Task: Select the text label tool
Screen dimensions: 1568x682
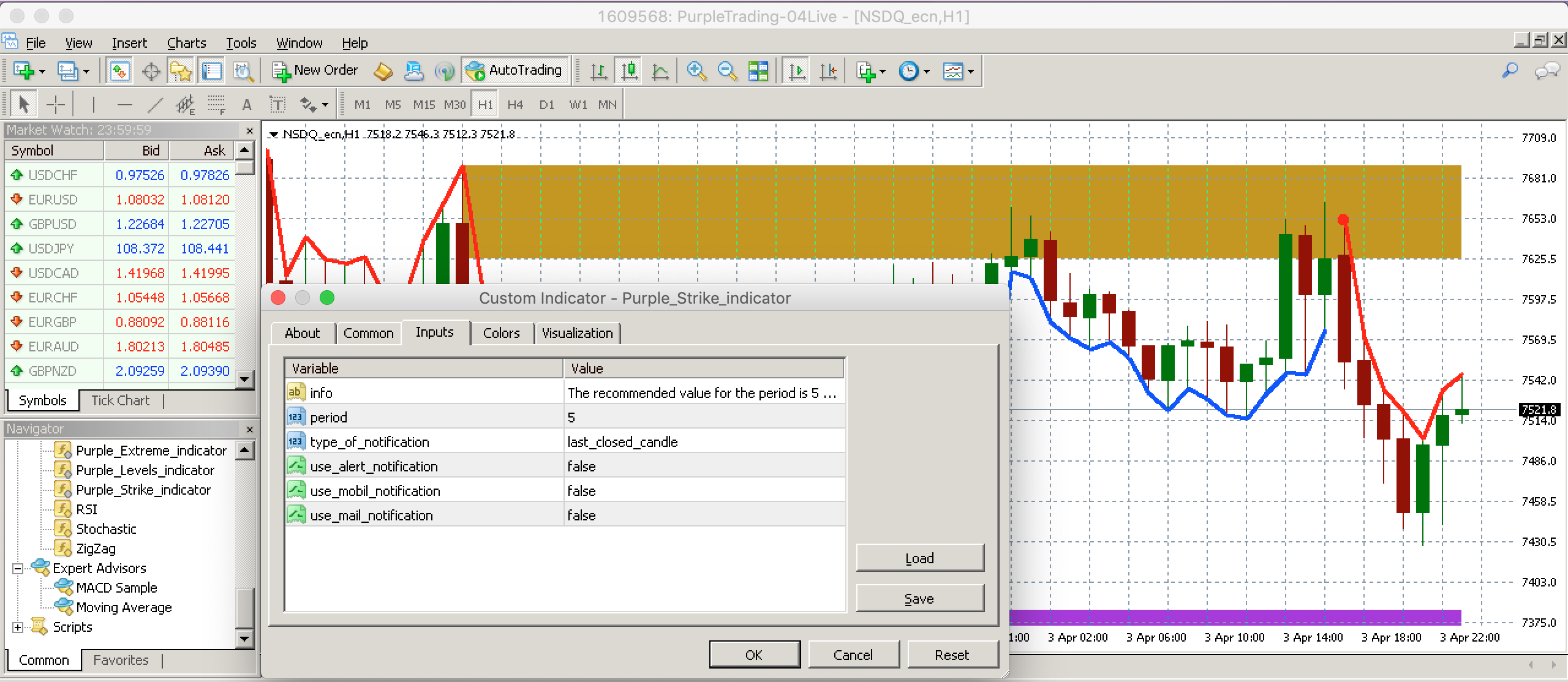Action: click(277, 105)
